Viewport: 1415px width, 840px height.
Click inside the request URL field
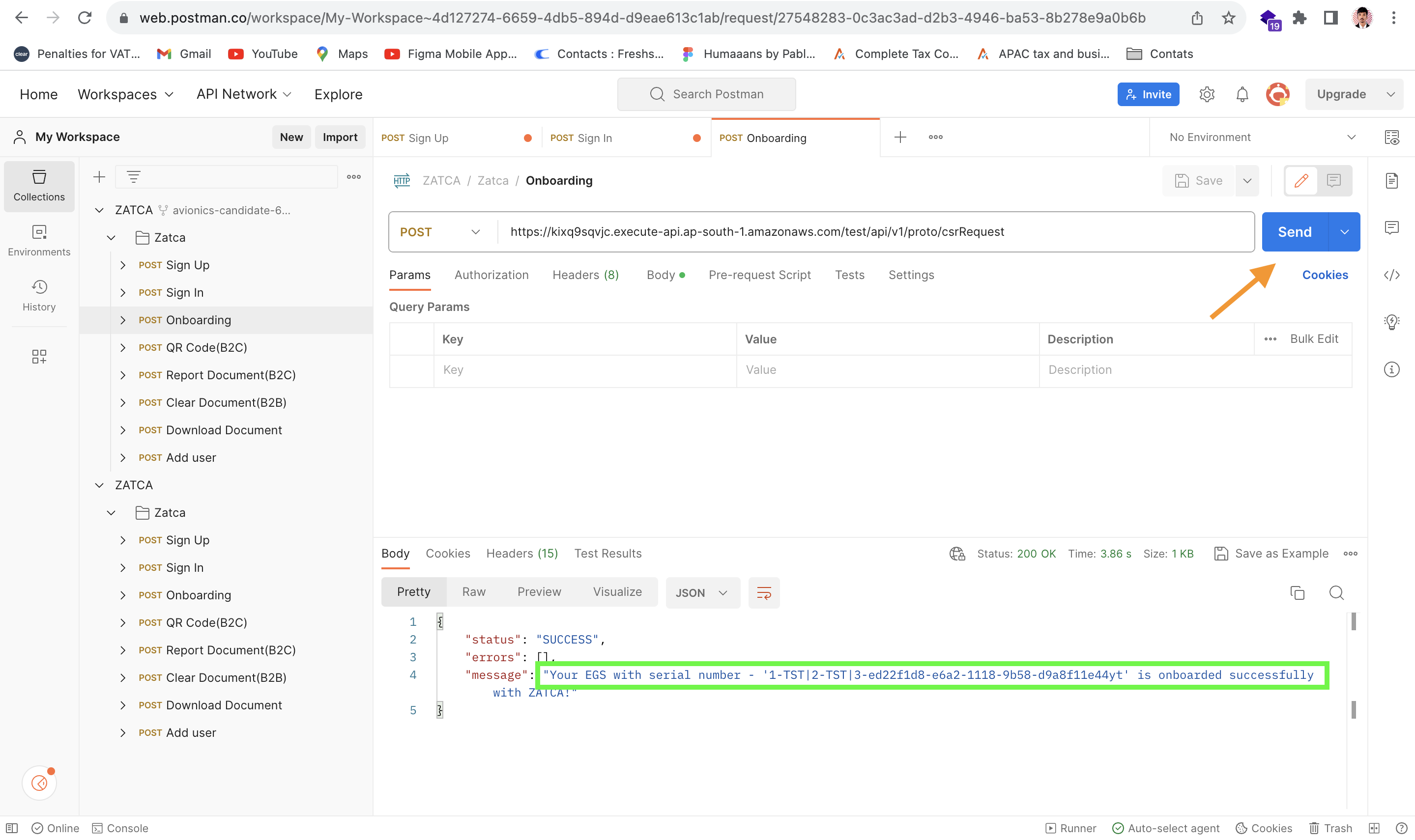click(x=793, y=231)
